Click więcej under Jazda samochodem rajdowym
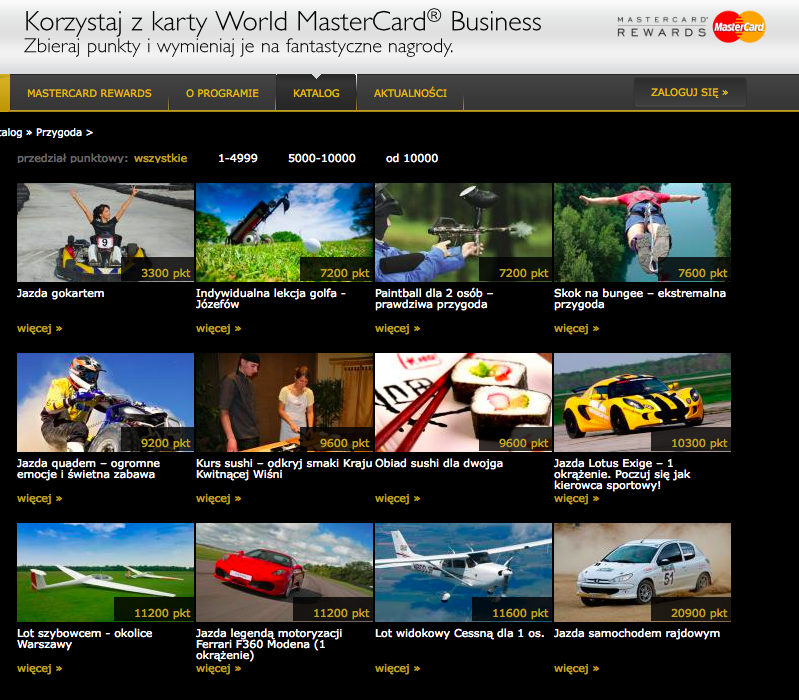Image resolution: width=799 pixels, height=700 pixels. [576, 668]
